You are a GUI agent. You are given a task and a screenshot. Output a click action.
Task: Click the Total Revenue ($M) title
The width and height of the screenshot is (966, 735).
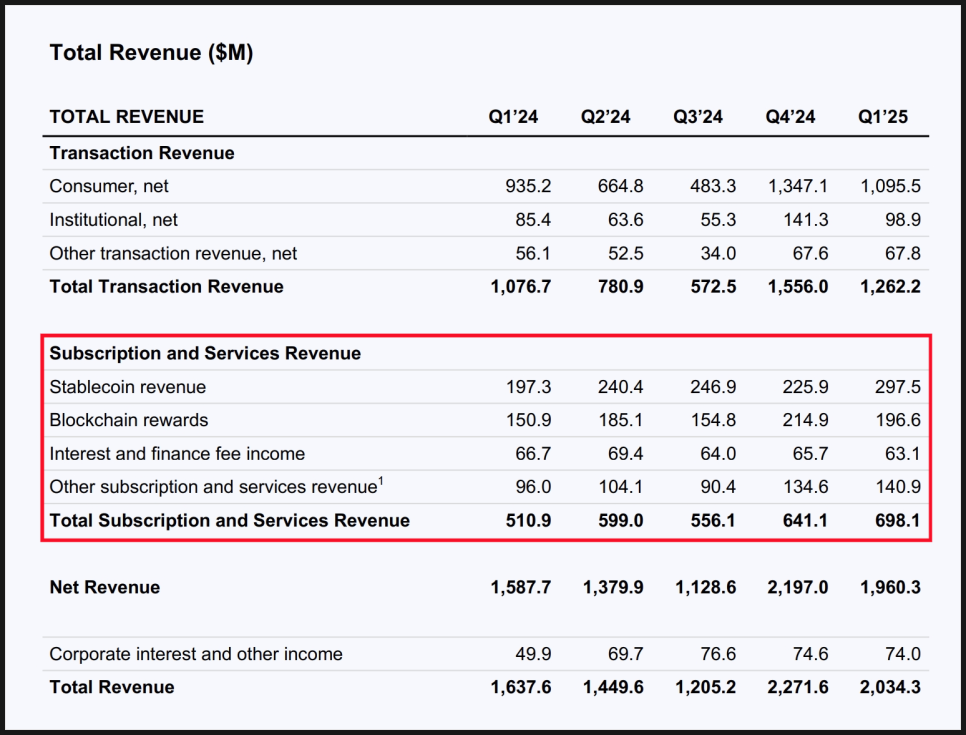151,53
